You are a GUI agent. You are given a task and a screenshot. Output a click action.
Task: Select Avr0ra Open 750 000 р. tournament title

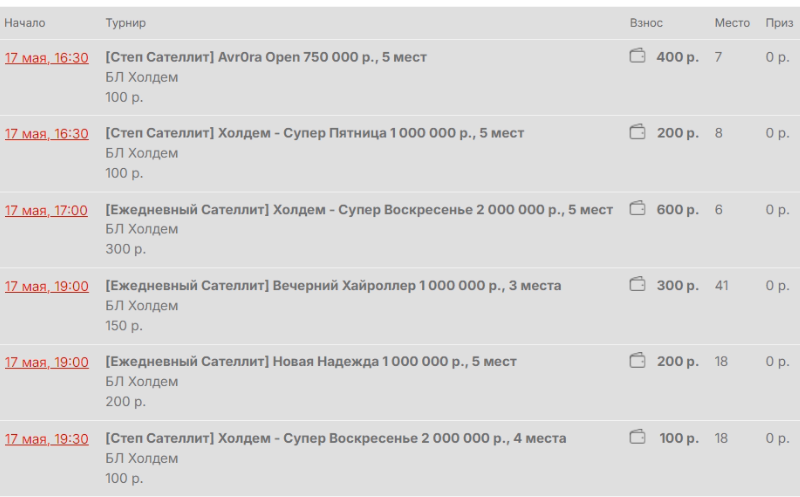(x=266, y=57)
